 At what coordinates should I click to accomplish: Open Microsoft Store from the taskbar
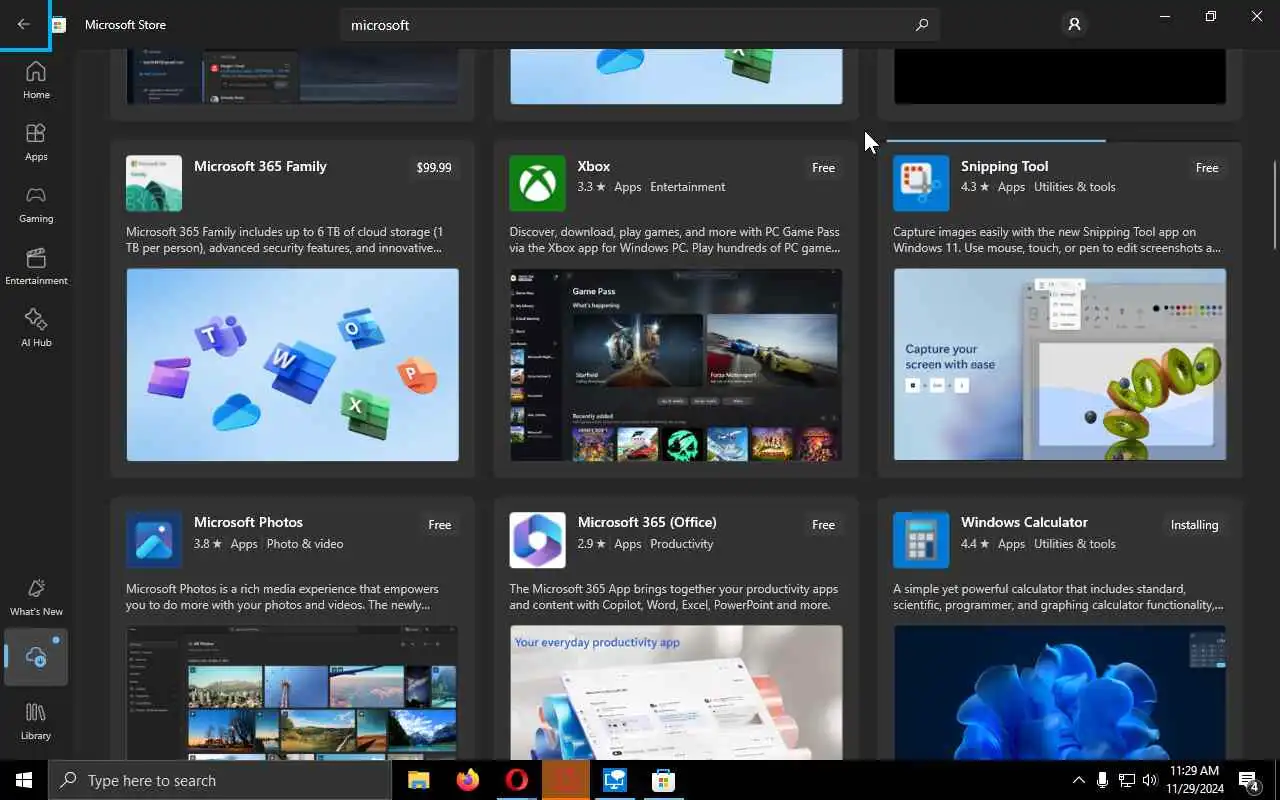[663, 780]
